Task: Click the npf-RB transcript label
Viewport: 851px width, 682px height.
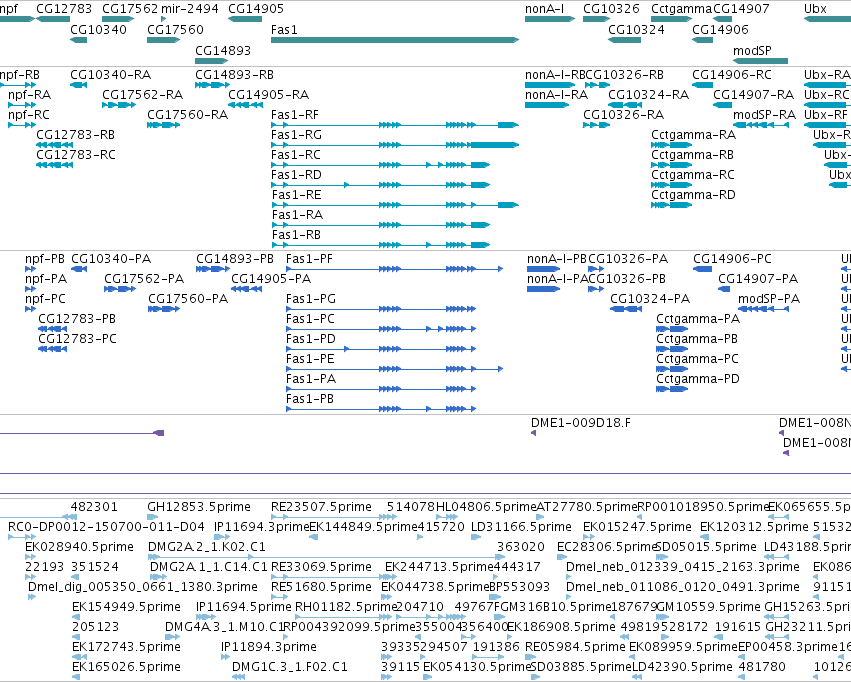Action: tap(20, 75)
